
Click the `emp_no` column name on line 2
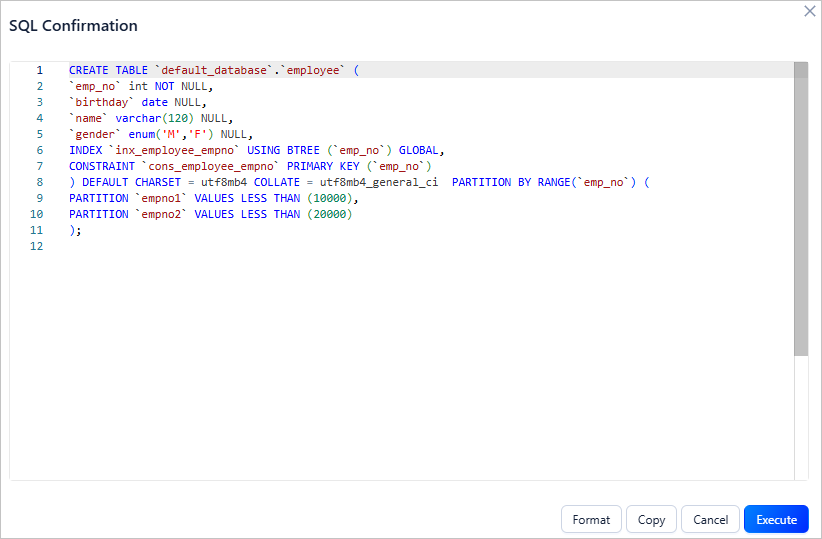pyautogui.click(x=95, y=86)
